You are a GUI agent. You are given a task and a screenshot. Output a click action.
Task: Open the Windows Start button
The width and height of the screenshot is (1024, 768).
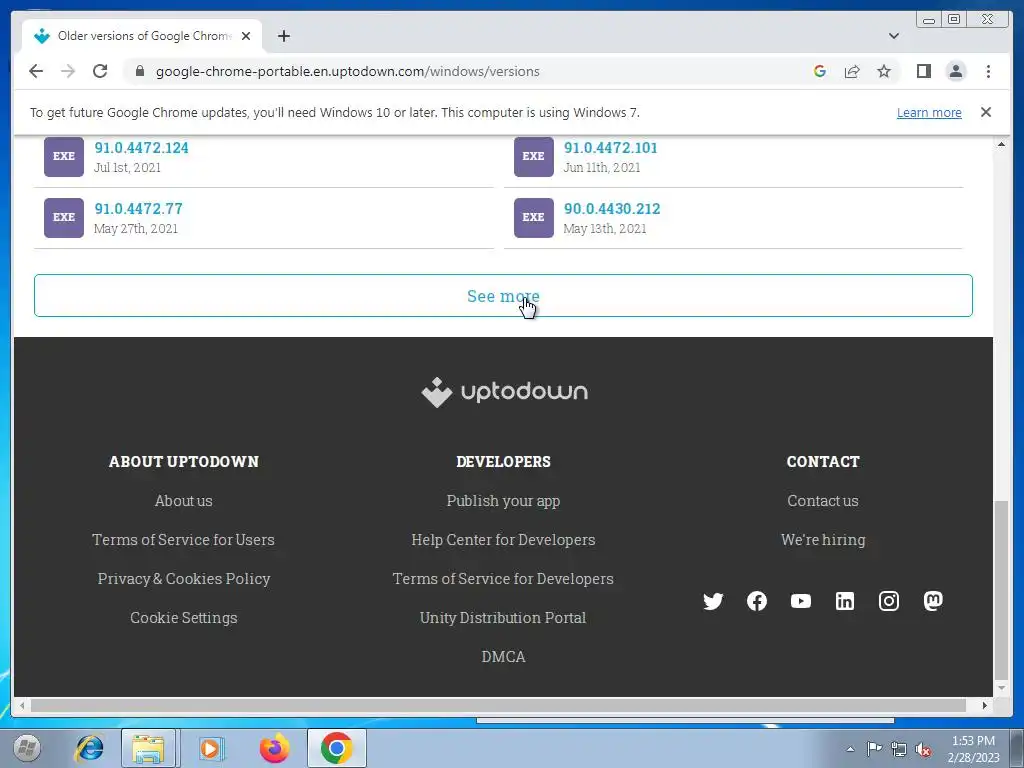27,748
